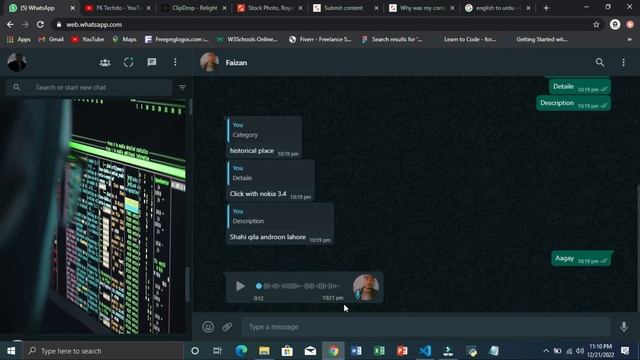Open volume control in system tray
Screen dimensions: 640x360
pyautogui.click(x=580, y=351)
